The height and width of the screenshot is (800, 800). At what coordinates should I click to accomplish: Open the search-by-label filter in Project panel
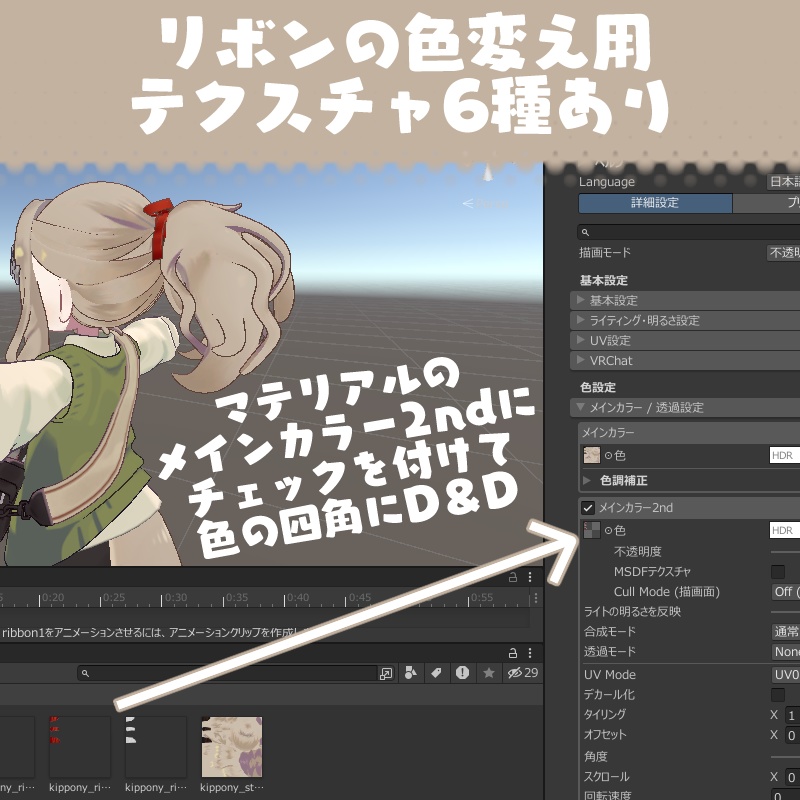[436, 672]
